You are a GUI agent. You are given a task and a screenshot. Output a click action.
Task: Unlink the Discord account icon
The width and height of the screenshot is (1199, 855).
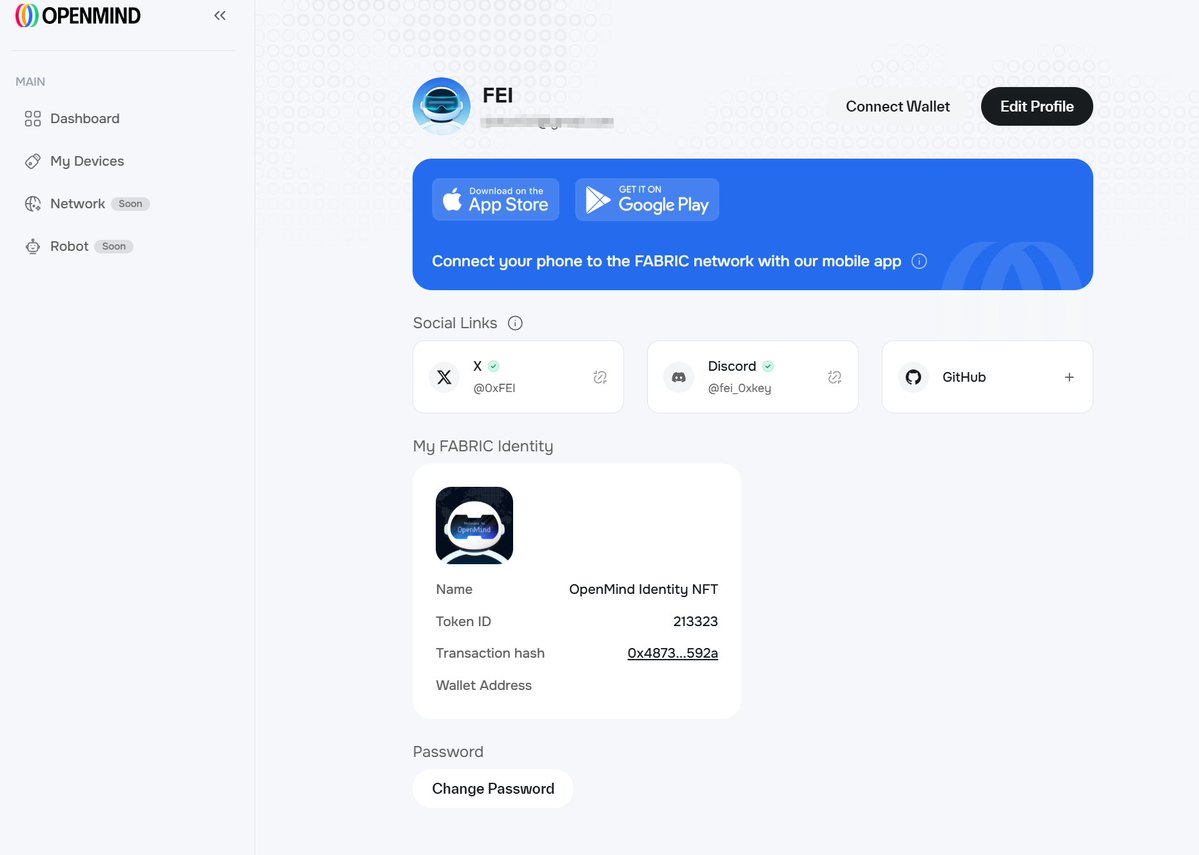coord(835,377)
